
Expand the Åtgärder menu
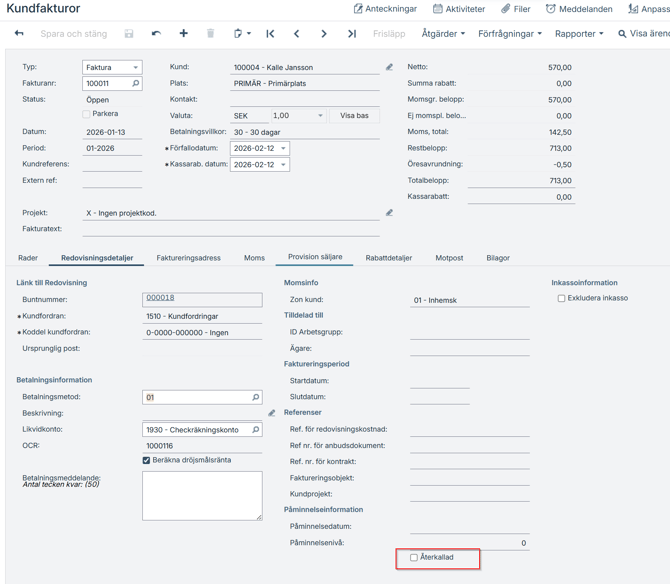443,34
